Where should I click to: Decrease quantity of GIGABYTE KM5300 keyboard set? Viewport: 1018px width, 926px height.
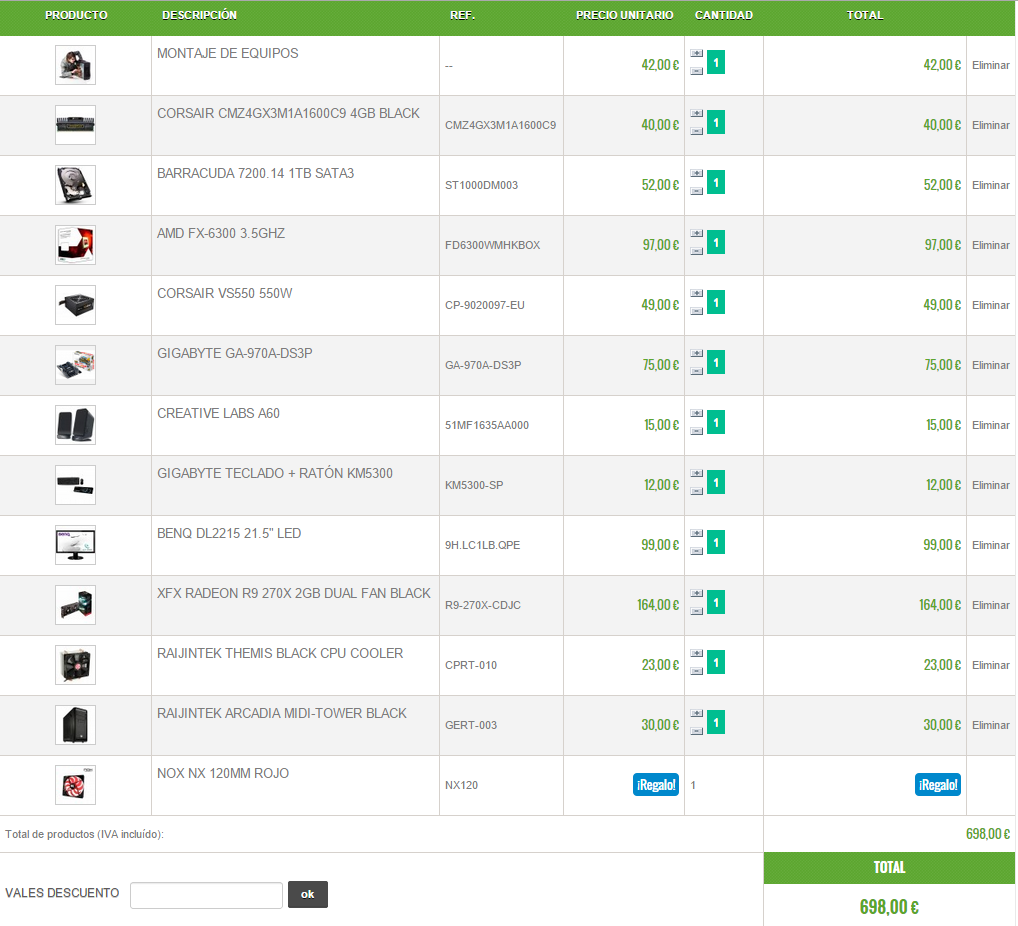tap(697, 491)
